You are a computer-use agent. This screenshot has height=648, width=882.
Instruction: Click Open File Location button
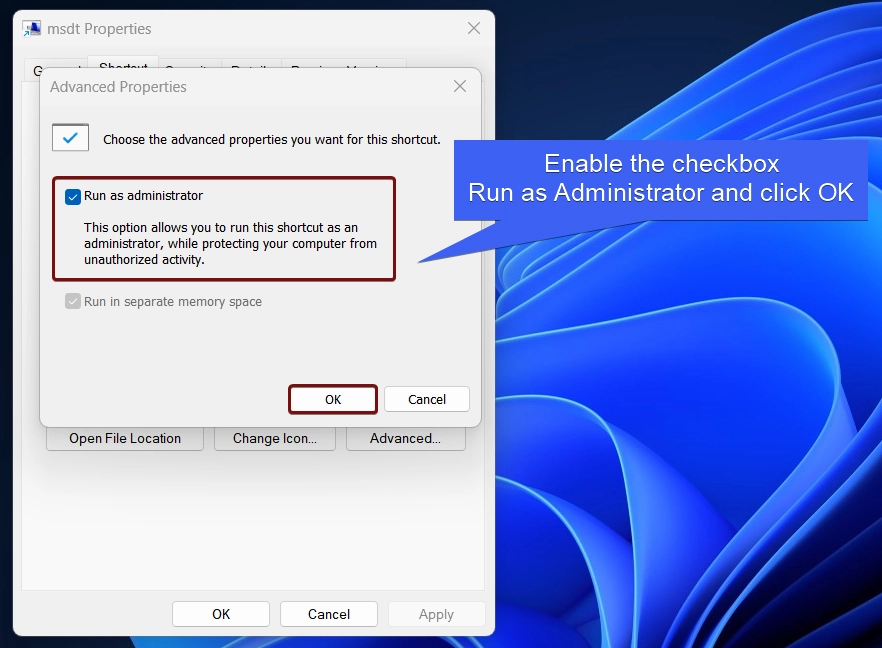(x=125, y=439)
